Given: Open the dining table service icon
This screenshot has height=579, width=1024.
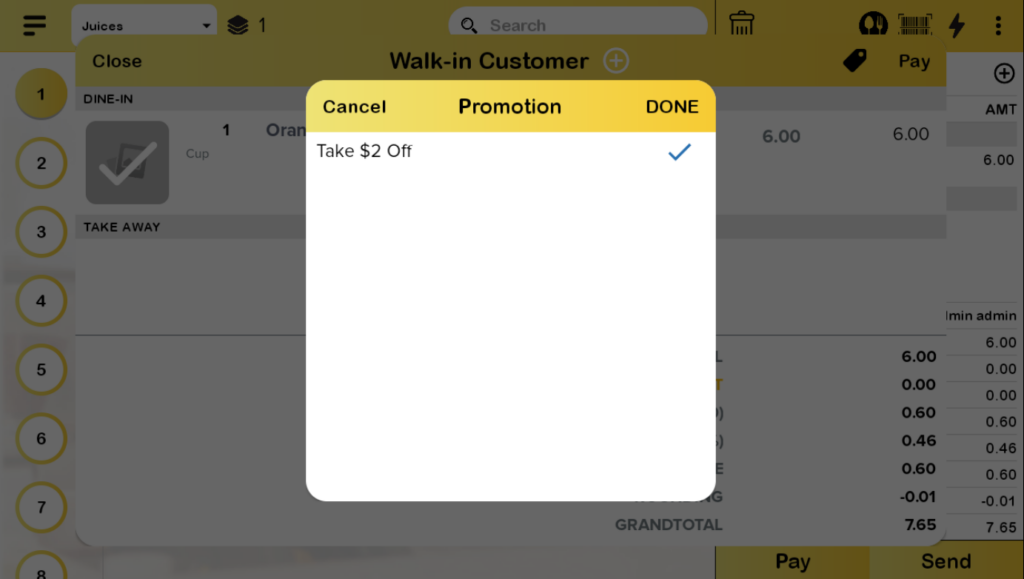Looking at the screenshot, I should tap(873, 25).
